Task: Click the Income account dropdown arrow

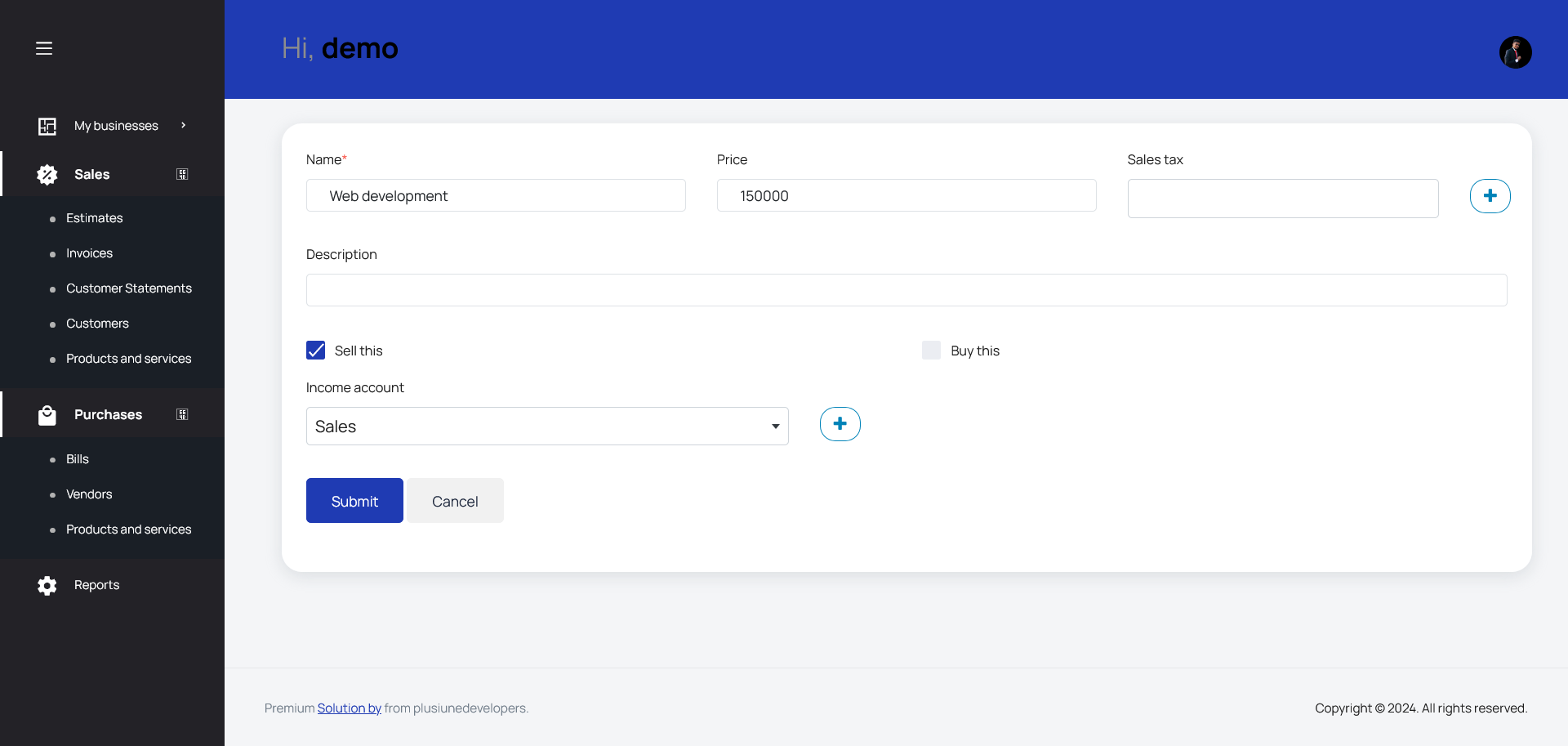Action: (x=773, y=426)
